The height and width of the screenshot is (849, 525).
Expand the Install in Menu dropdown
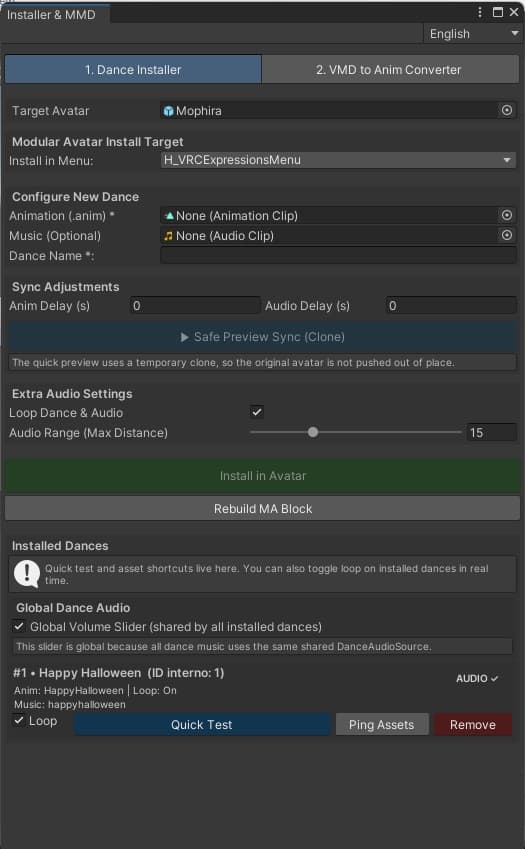[338, 160]
